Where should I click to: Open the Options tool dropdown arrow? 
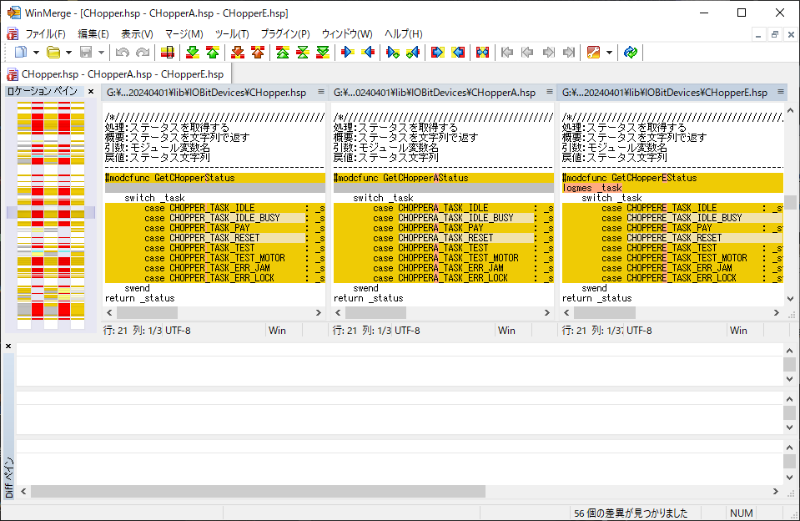[x=608, y=52]
